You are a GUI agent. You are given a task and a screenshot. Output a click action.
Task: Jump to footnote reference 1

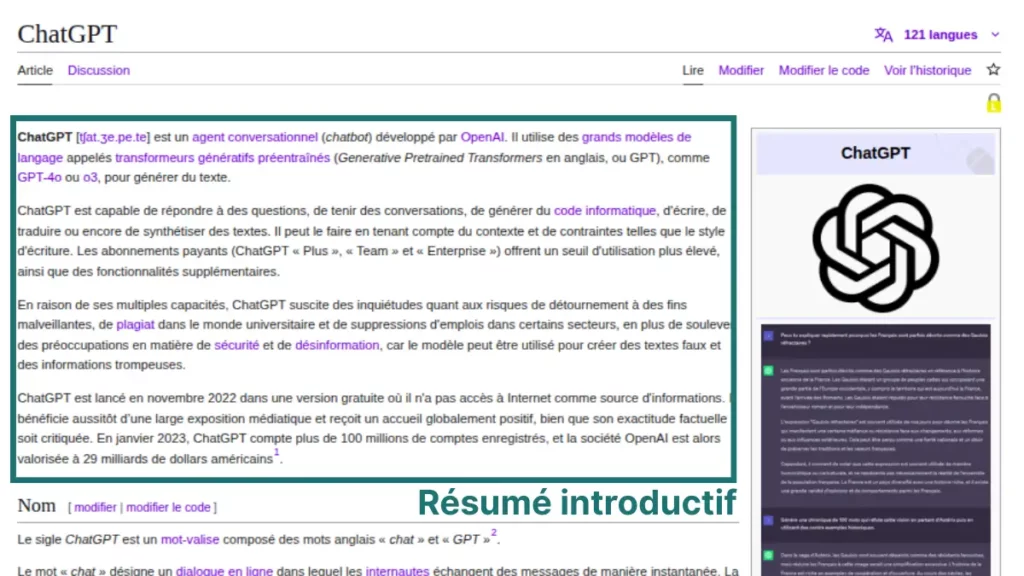[276, 452]
